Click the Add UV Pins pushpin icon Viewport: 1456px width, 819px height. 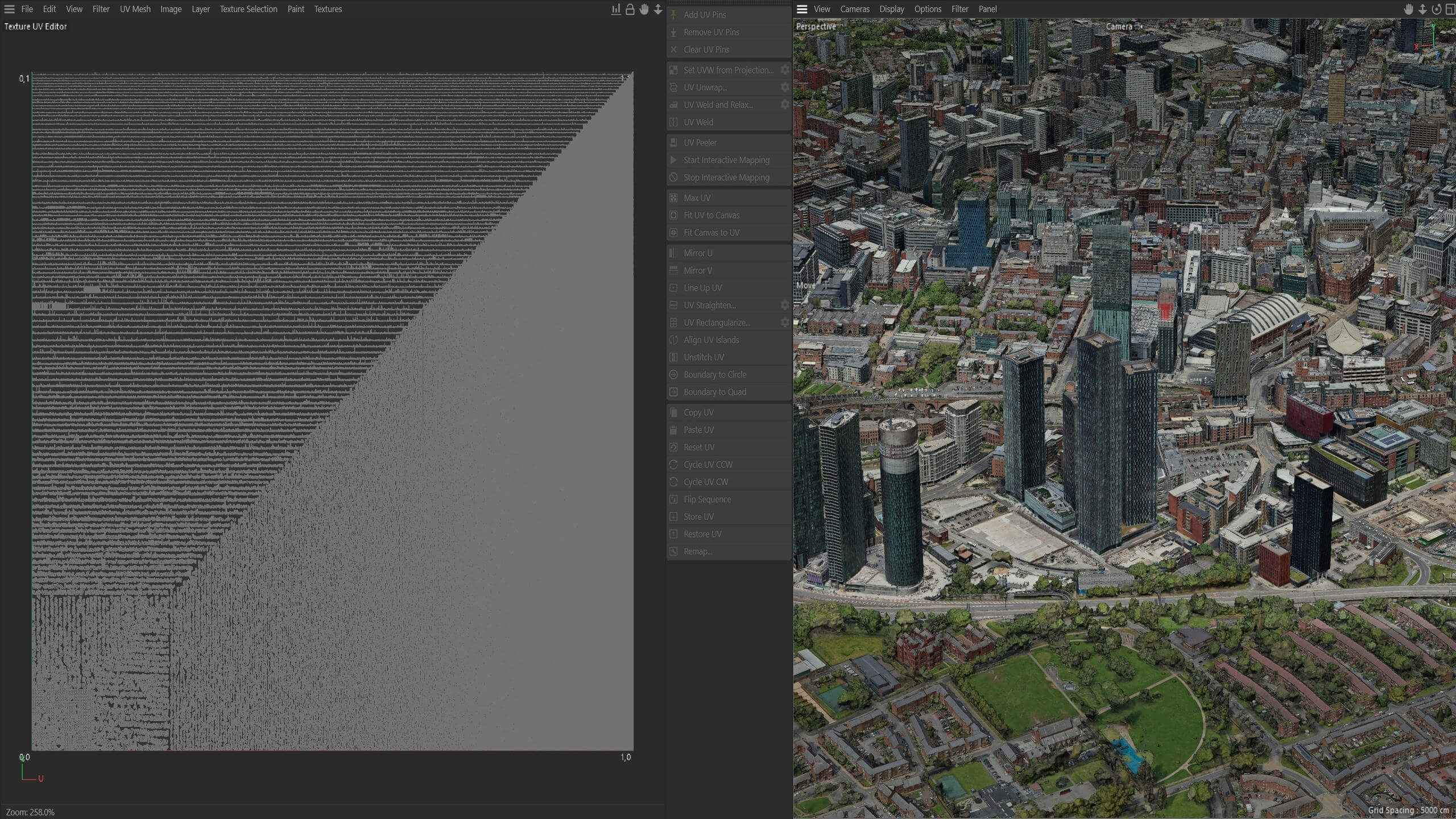pos(673,15)
